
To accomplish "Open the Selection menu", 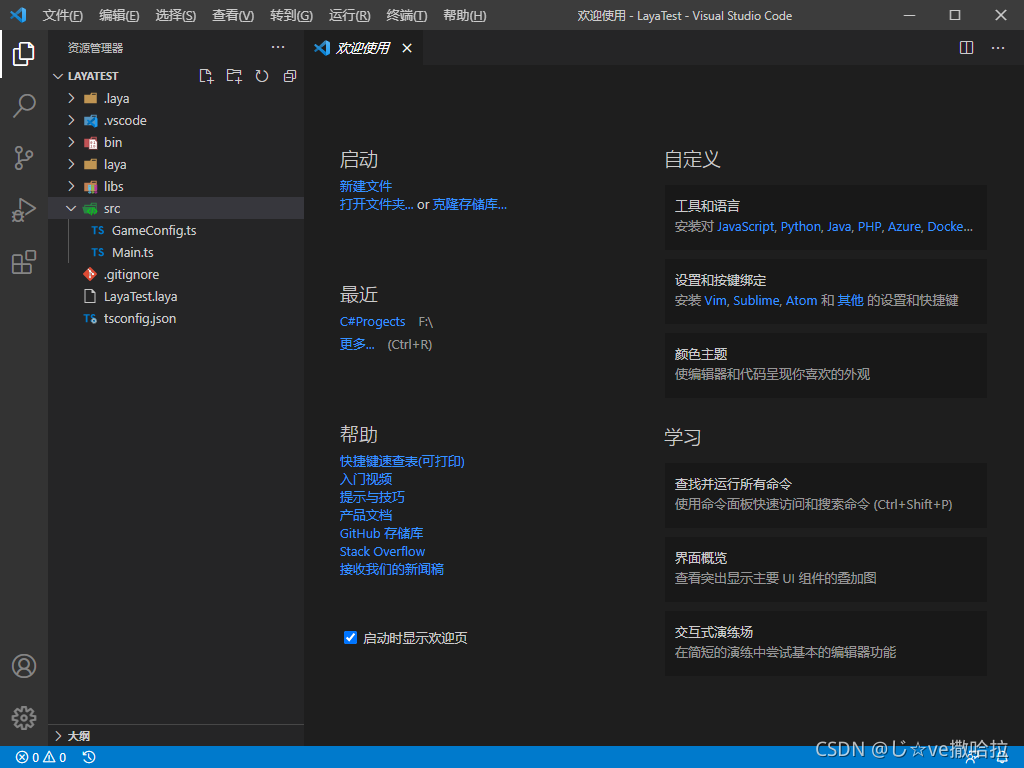I will coord(176,15).
